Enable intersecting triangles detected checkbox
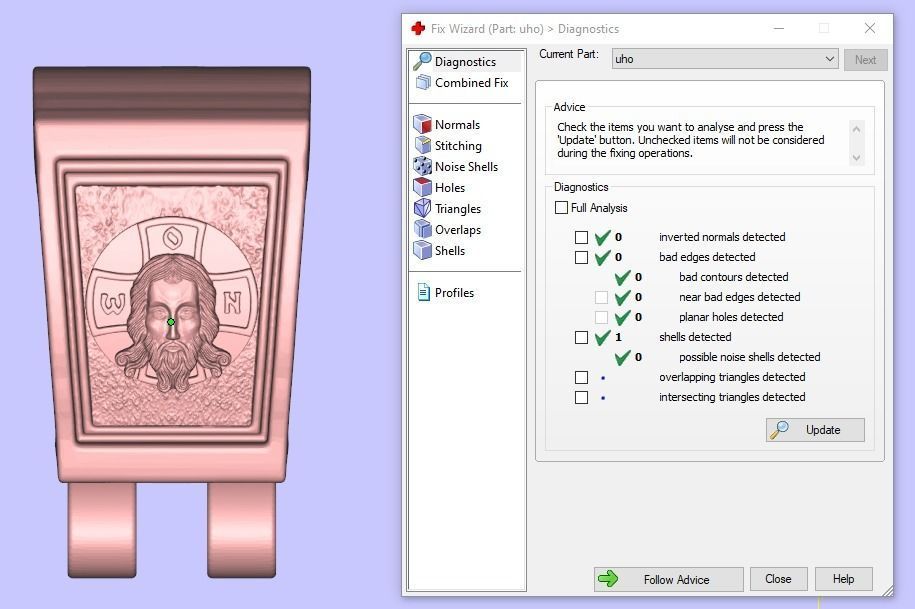Screen dimensions: 915x609 [581, 397]
